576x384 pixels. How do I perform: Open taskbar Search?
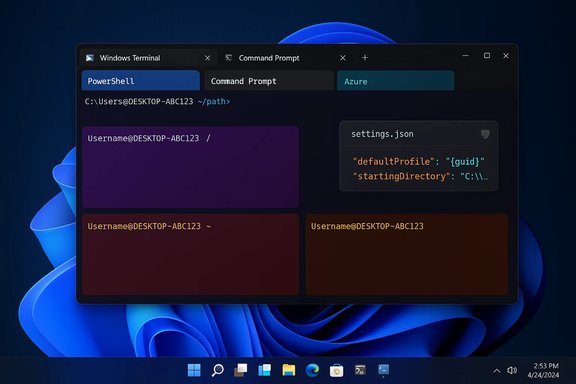click(217, 370)
